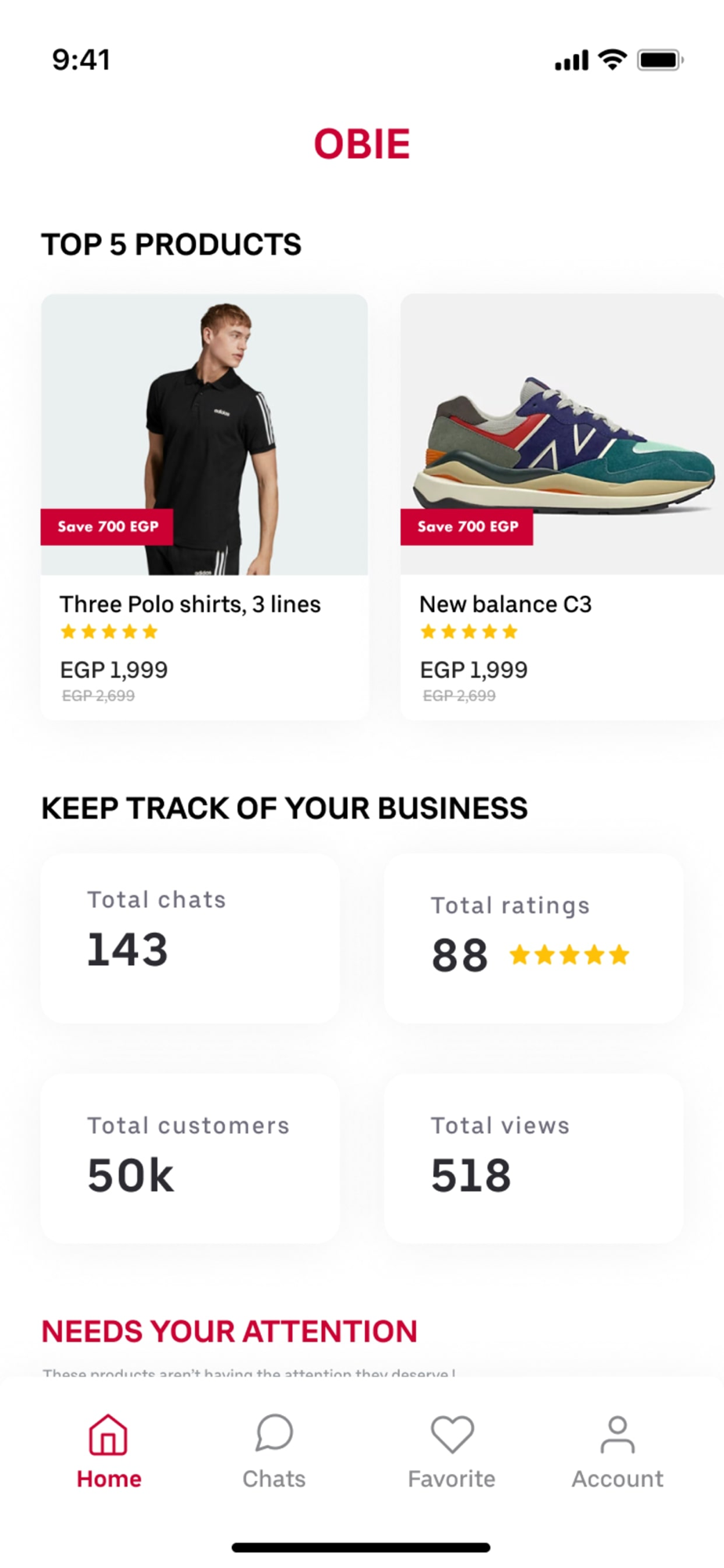724x1568 pixels.
Task: Click the Three Polo shirts title
Action: (190, 604)
